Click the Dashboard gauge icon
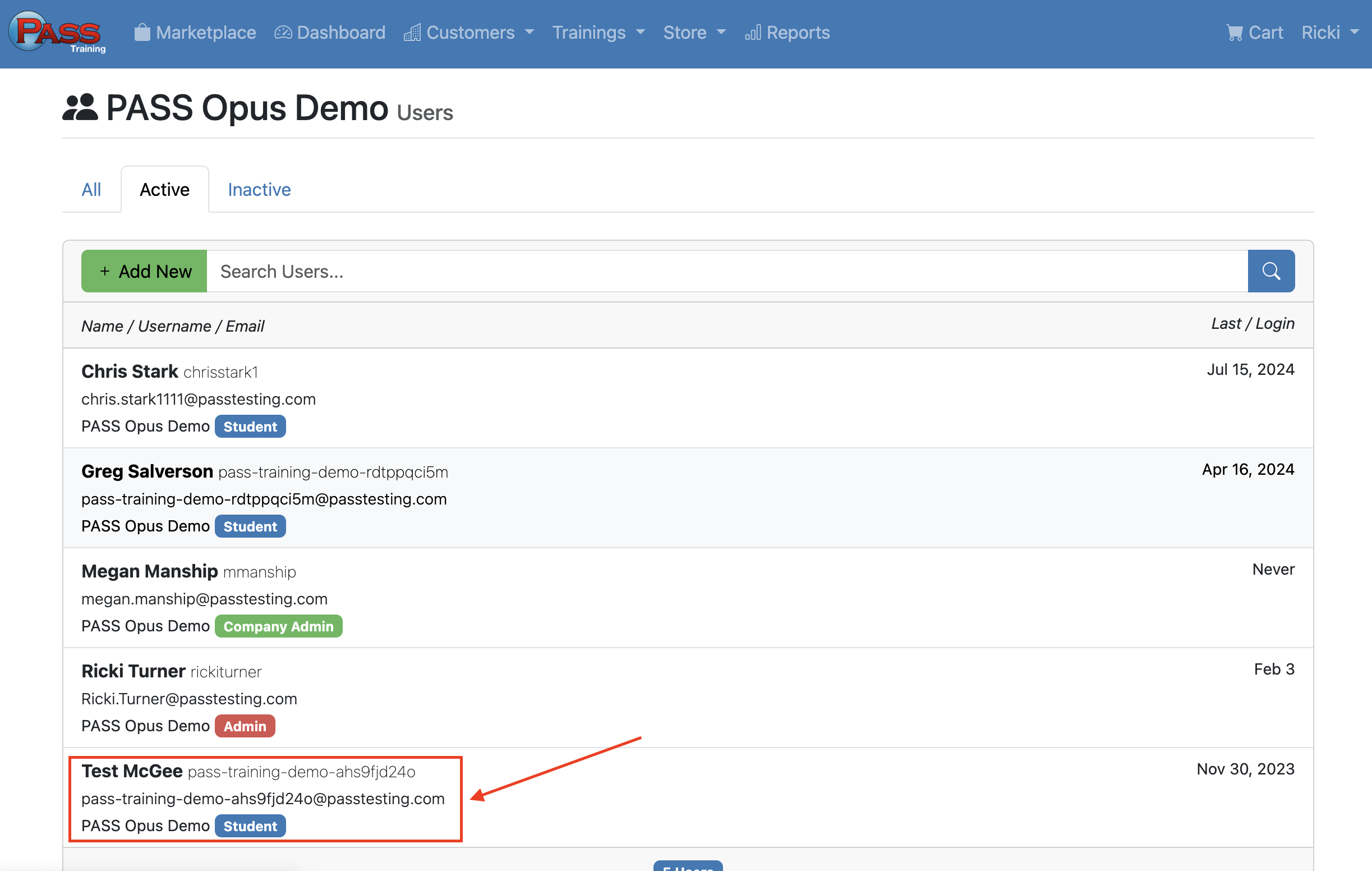Viewport: 1372px width, 871px height. tap(283, 33)
